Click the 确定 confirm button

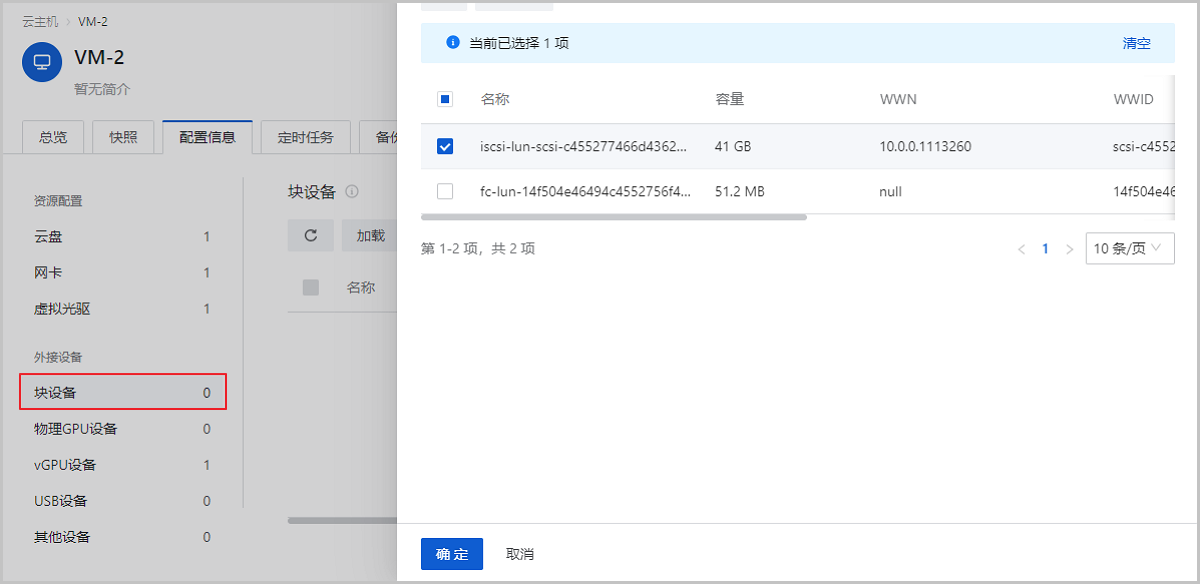coord(452,554)
